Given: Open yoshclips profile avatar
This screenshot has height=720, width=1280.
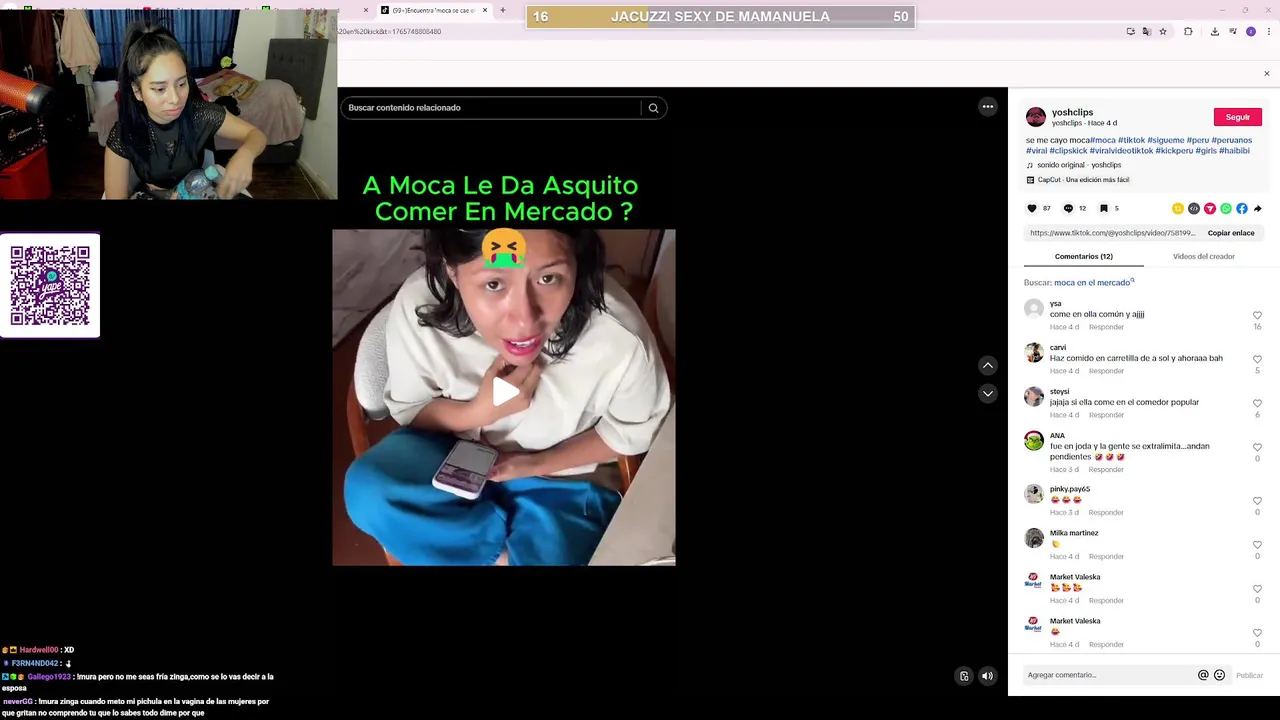Looking at the screenshot, I should 1036,117.
